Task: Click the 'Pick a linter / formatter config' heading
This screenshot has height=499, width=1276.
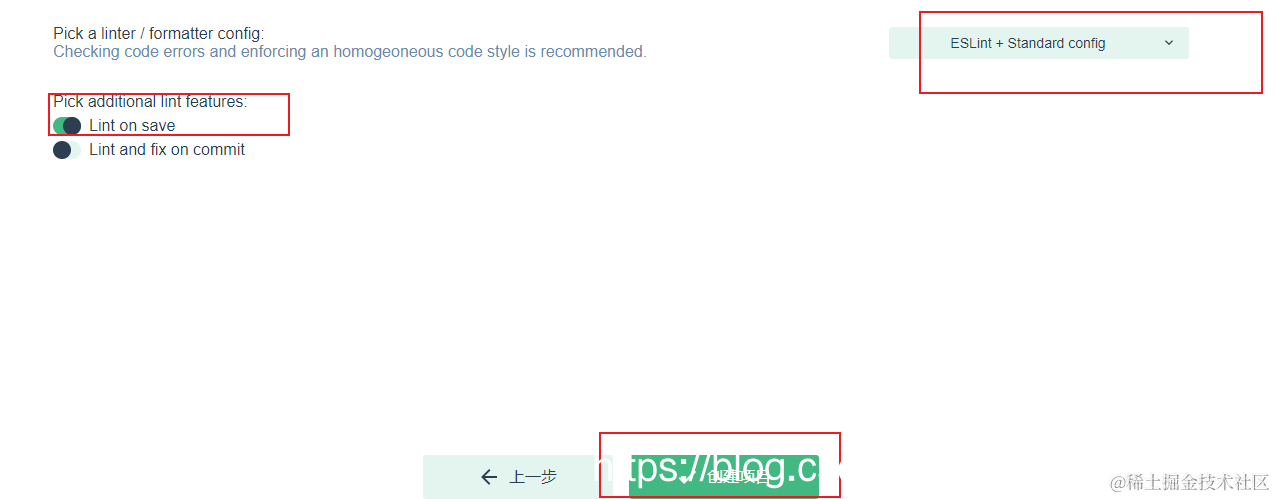Action: [x=158, y=34]
